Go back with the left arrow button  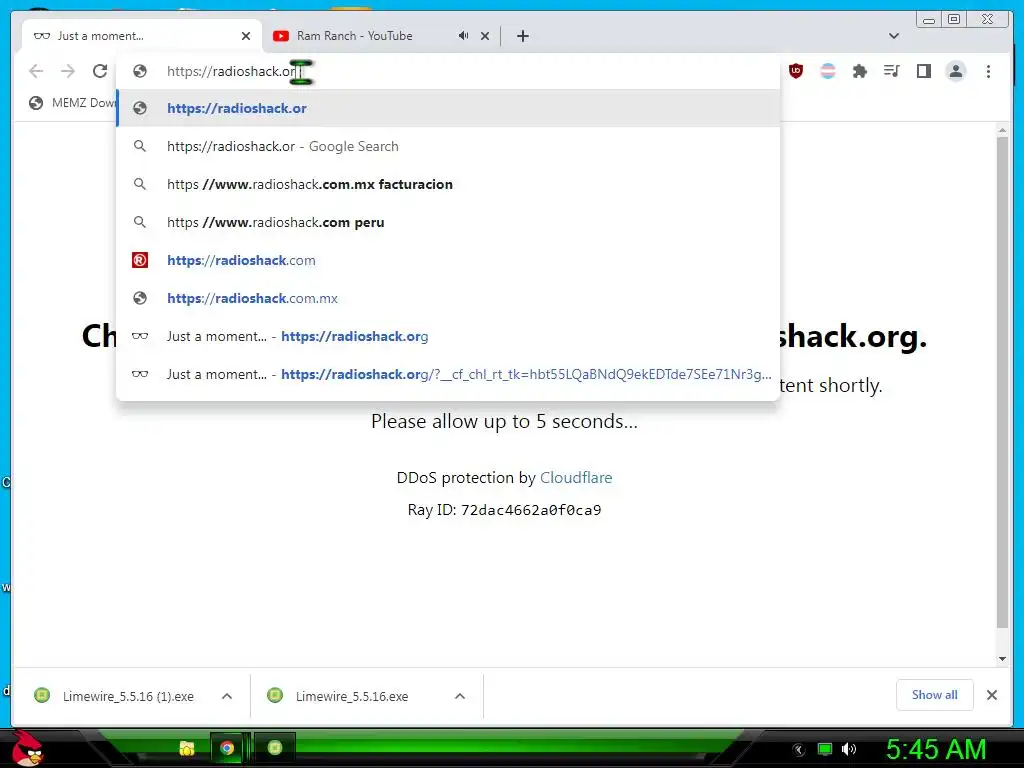(x=36, y=71)
